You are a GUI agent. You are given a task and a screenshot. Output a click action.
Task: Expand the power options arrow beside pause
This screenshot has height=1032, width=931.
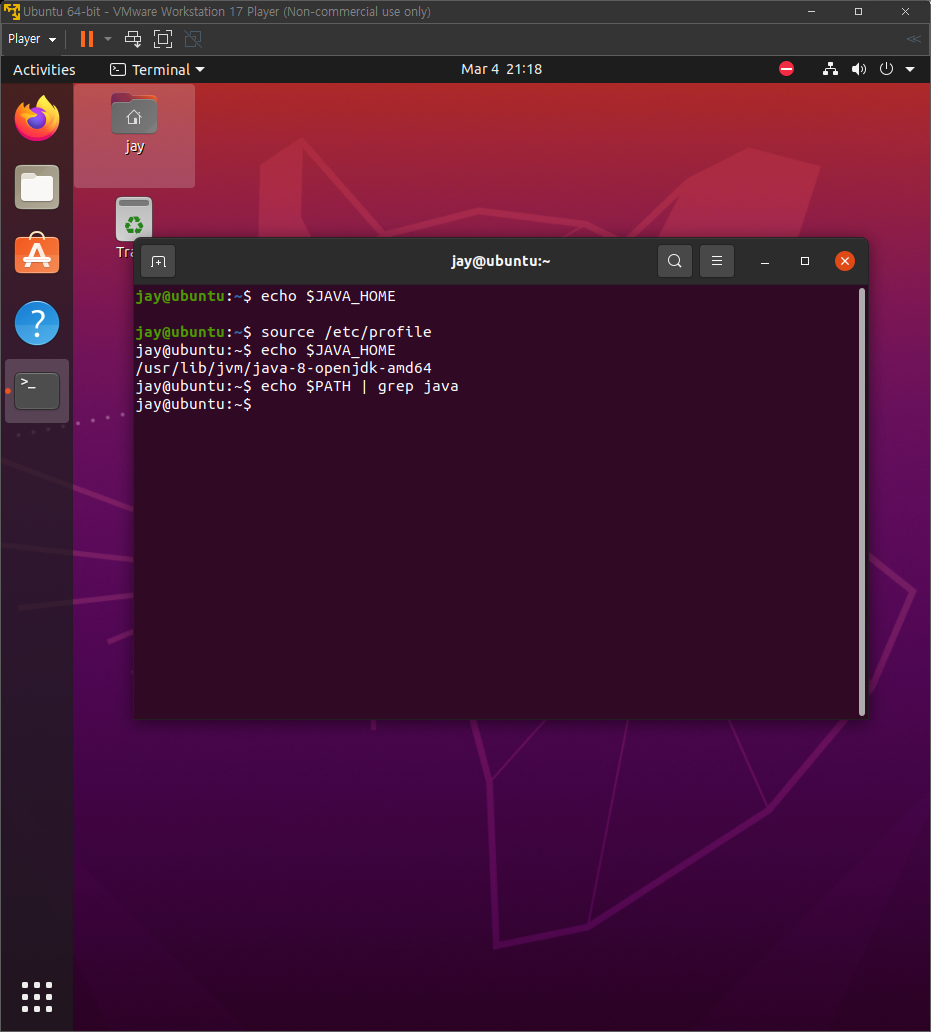(x=108, y=39)
